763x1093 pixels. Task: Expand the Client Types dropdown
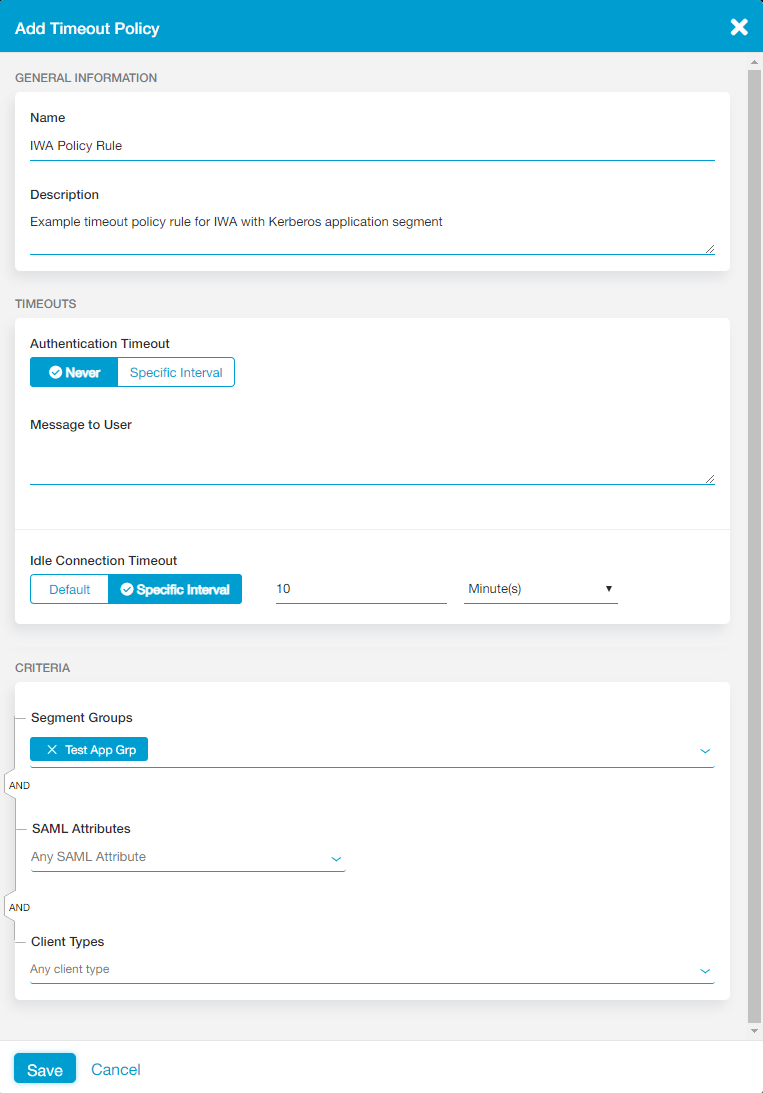point(704,970)
